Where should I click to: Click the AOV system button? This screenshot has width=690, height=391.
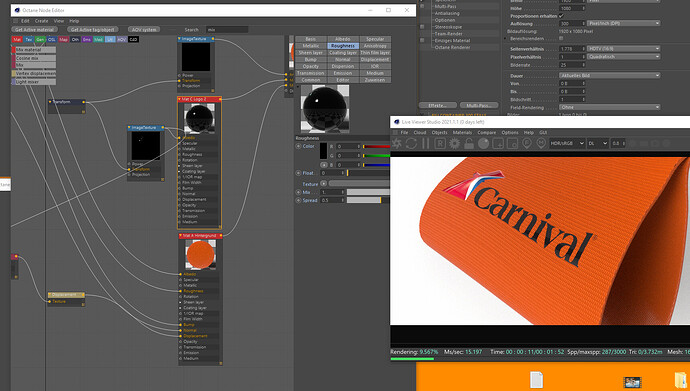(x=144, y=29)
